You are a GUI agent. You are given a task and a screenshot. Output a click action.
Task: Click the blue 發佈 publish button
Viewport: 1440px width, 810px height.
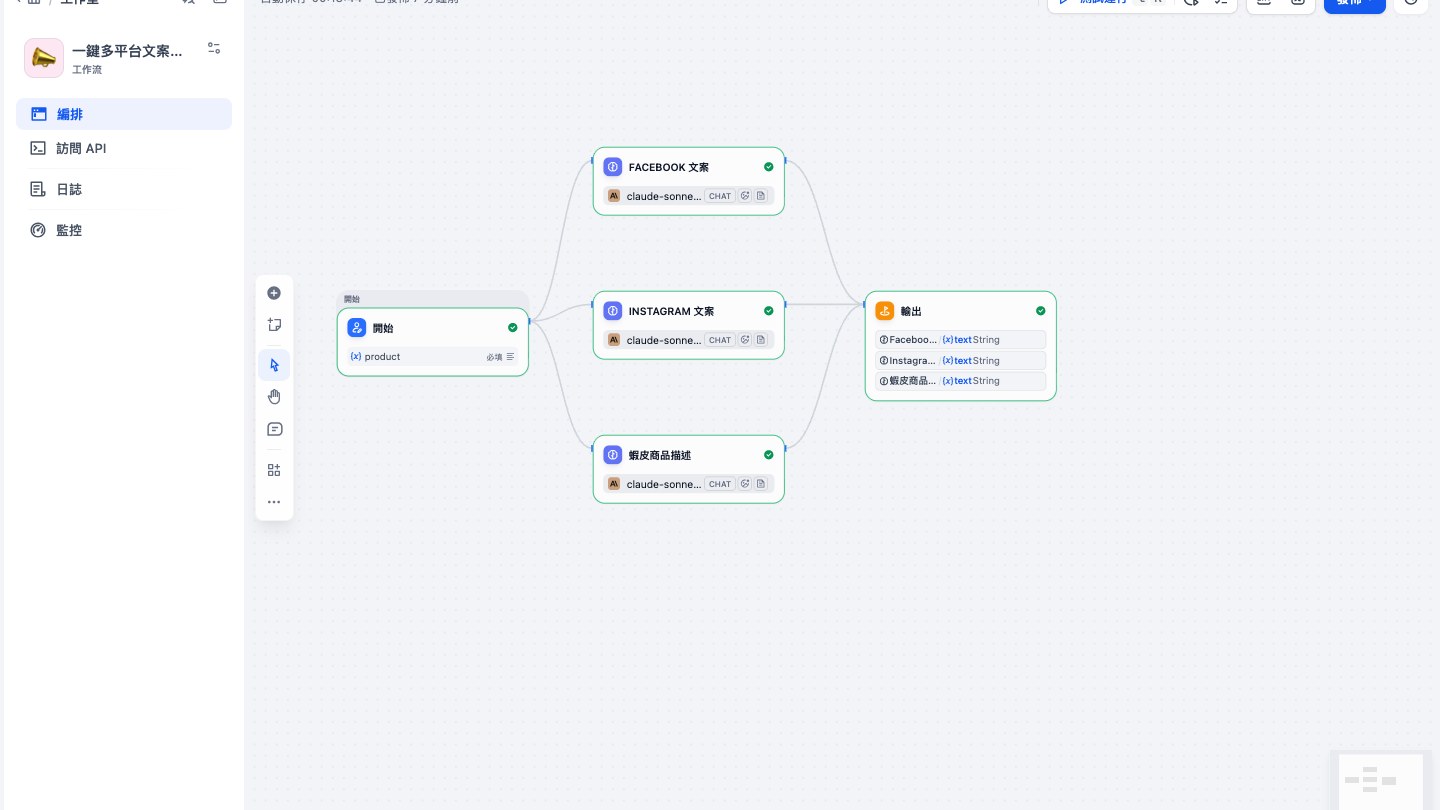point(1354,3)
